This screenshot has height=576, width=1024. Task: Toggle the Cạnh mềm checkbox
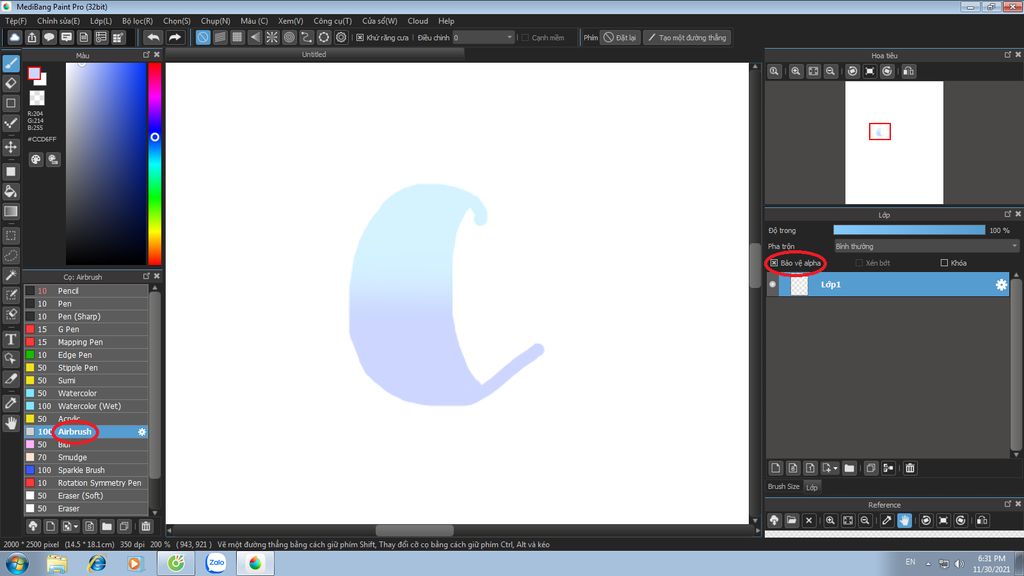524,38
